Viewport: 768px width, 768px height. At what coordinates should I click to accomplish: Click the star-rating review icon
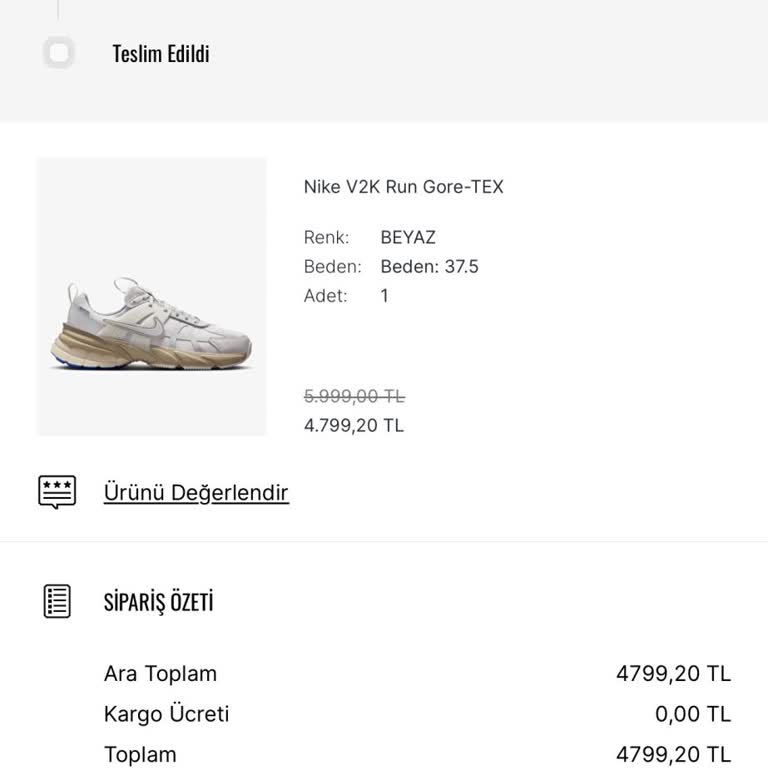tap(57, 492)
